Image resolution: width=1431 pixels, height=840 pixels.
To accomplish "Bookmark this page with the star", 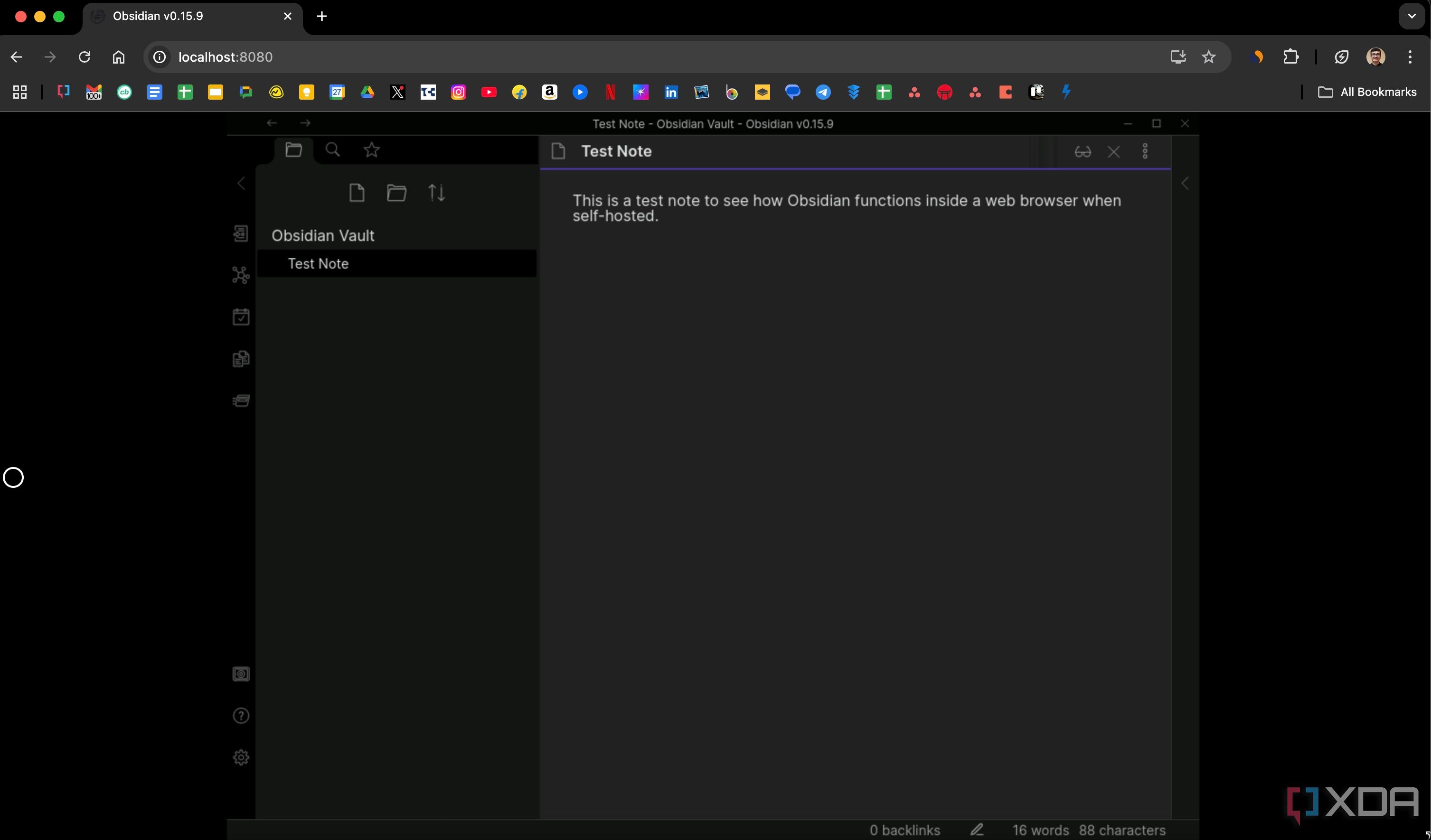I will 1208,57.
